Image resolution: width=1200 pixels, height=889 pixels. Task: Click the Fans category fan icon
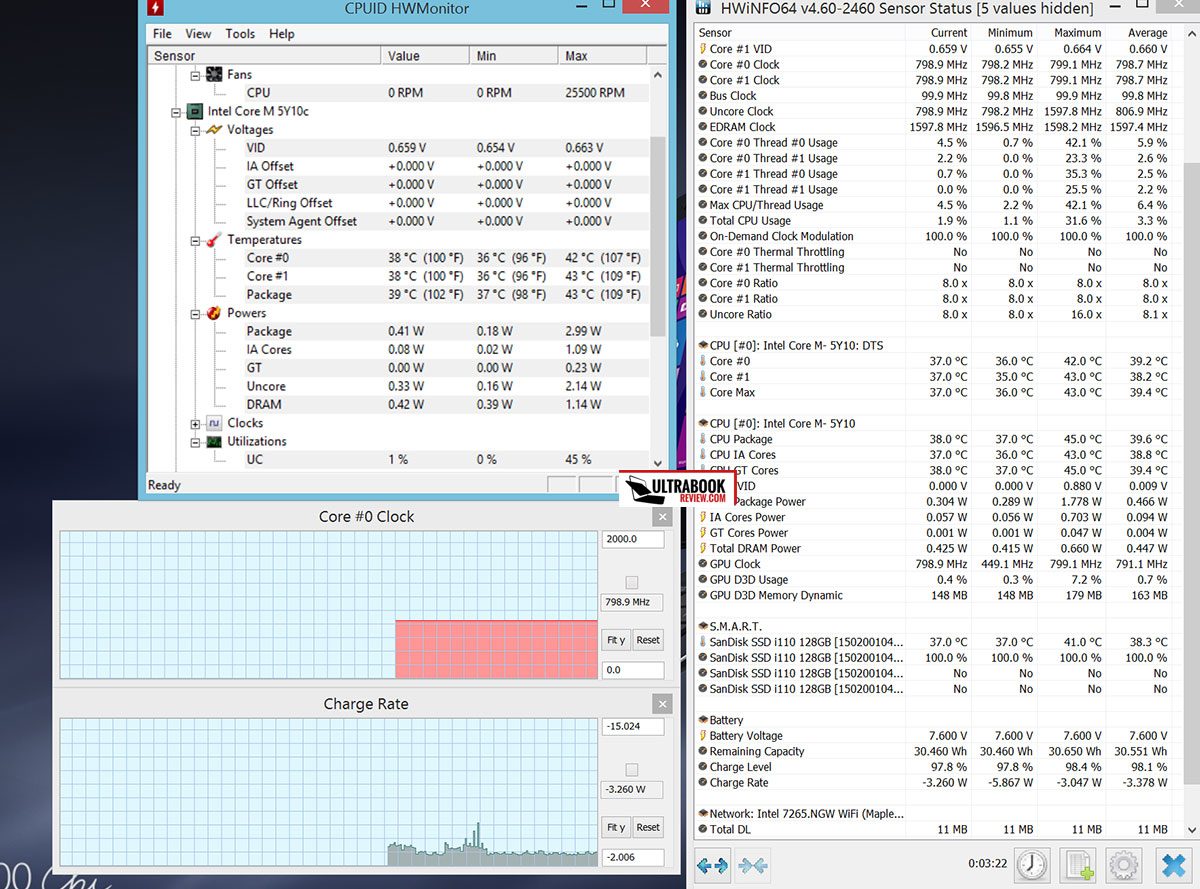213,74
